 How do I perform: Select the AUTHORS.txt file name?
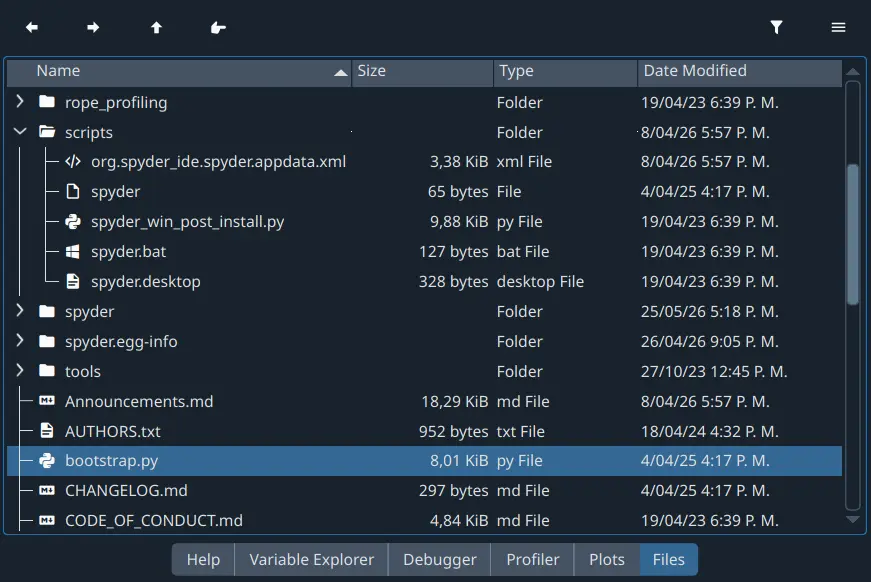click(113, 432)
